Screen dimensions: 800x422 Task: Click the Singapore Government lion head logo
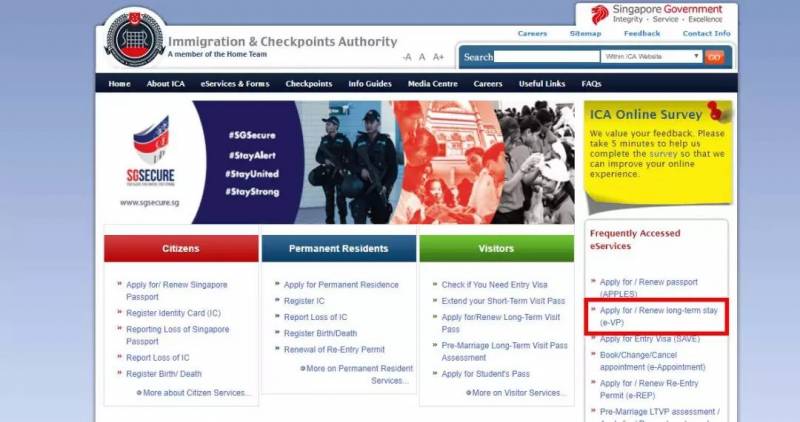(599, 15)
